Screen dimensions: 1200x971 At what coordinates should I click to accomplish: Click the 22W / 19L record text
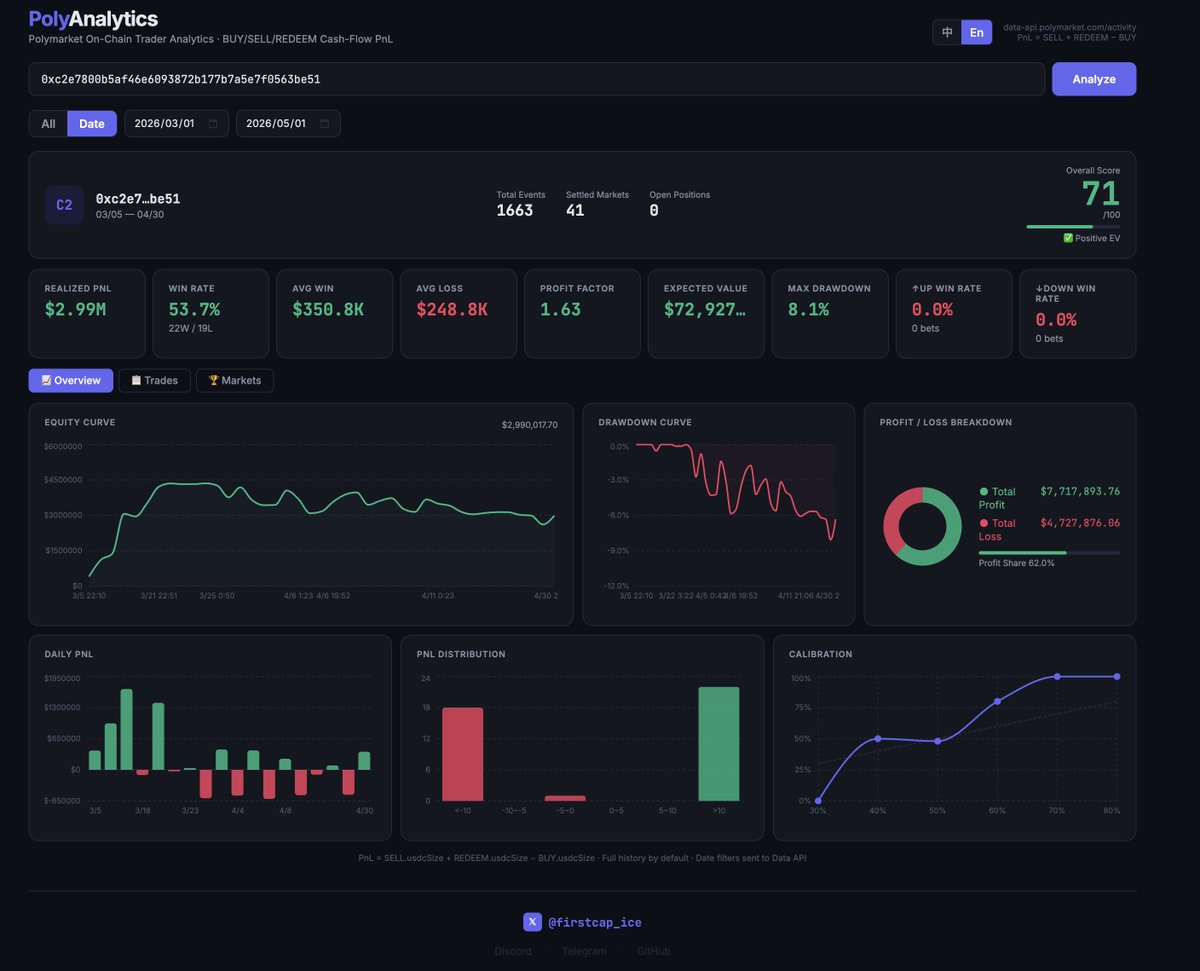pyautogui.click(x=193, y=327)
